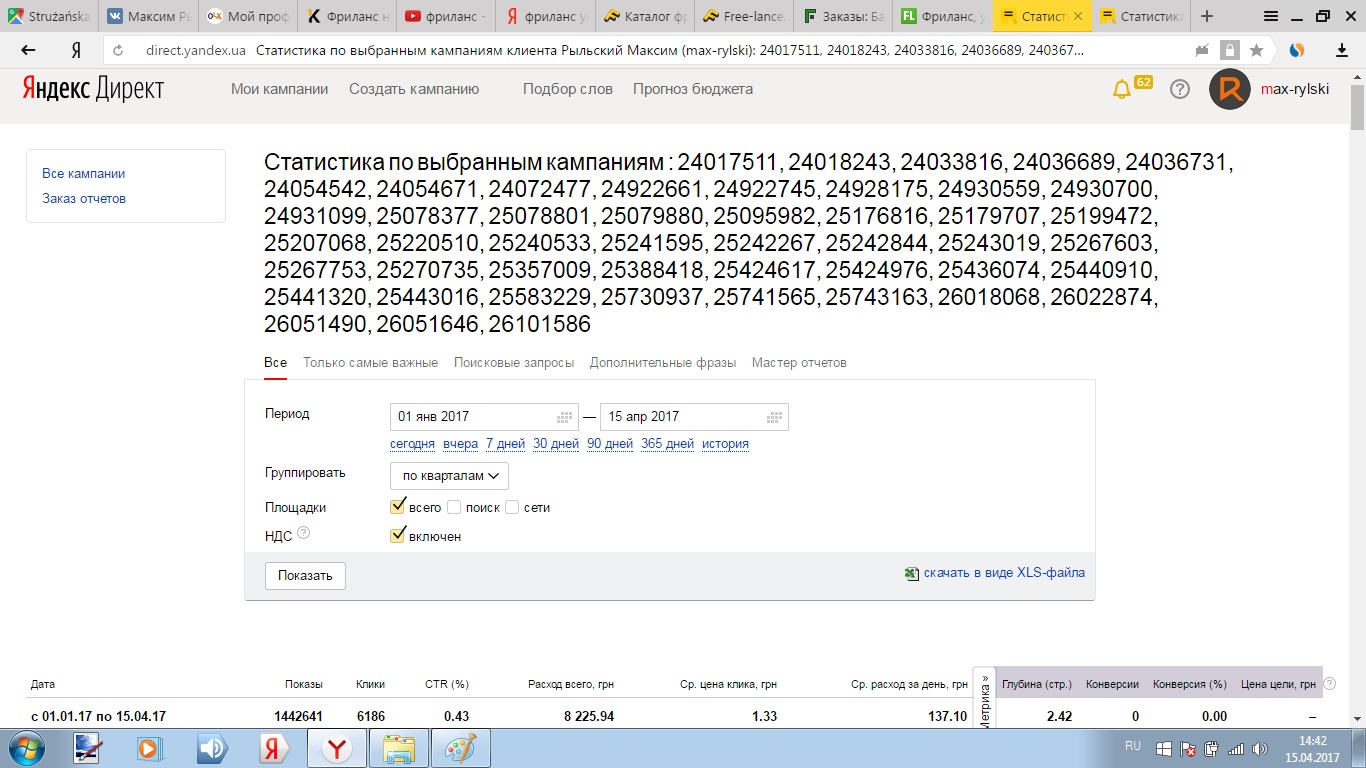Switch to the "Все" statistics tab

click(275, 363)
